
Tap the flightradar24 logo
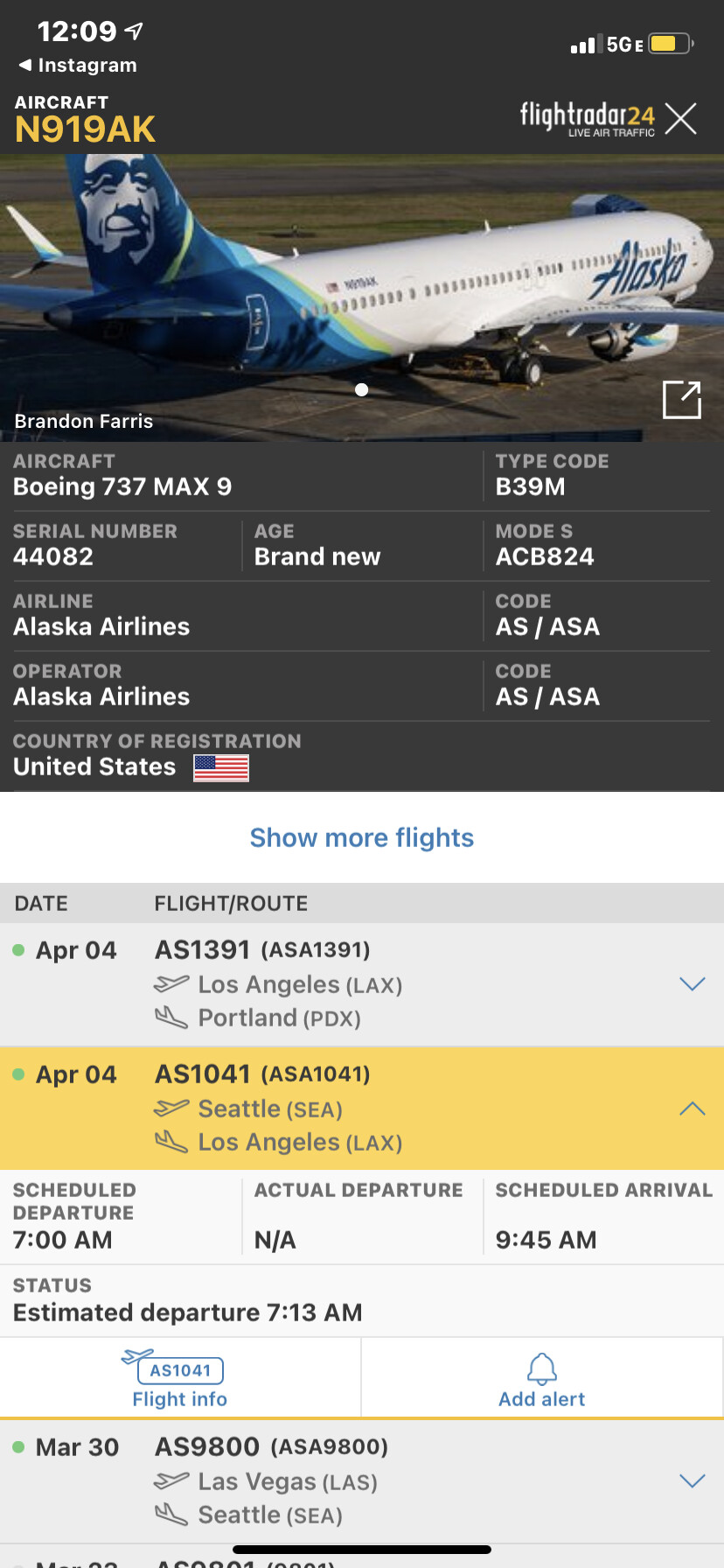[x=587, y=118]
